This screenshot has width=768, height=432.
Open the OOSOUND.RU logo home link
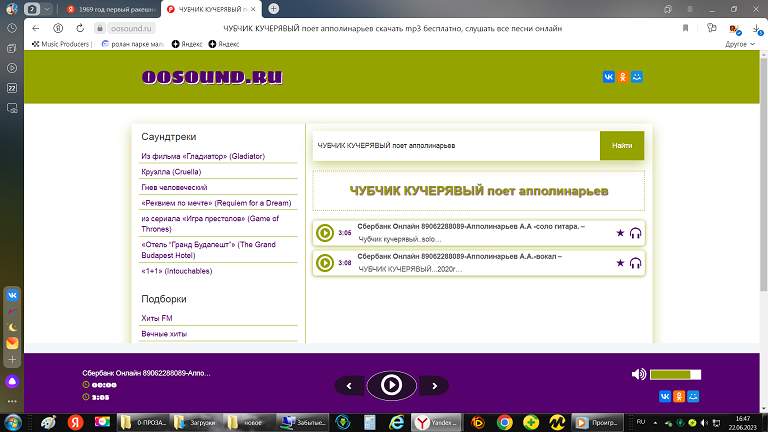click(212, 77)
